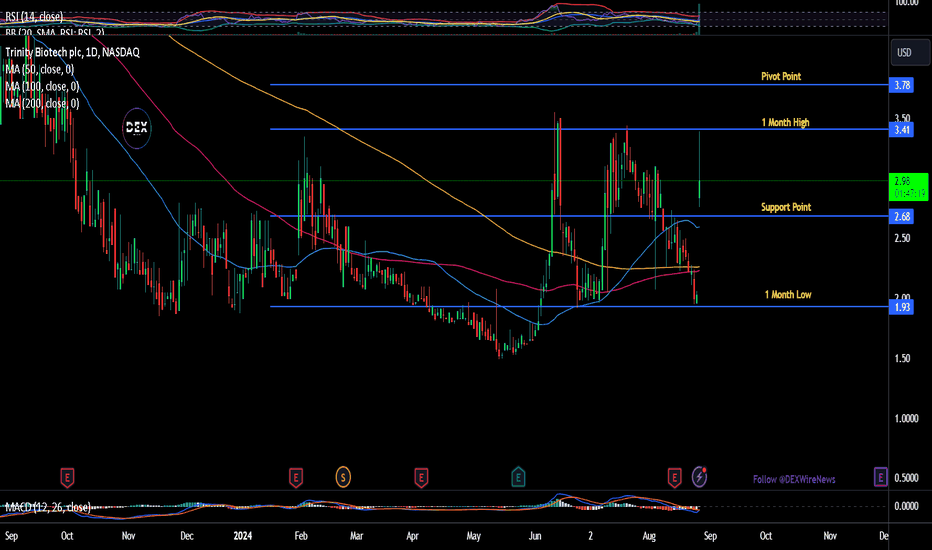Click the teal E earnings marker
The width and height of the screenshot is (932, 550).
click(x=518, y=477)
